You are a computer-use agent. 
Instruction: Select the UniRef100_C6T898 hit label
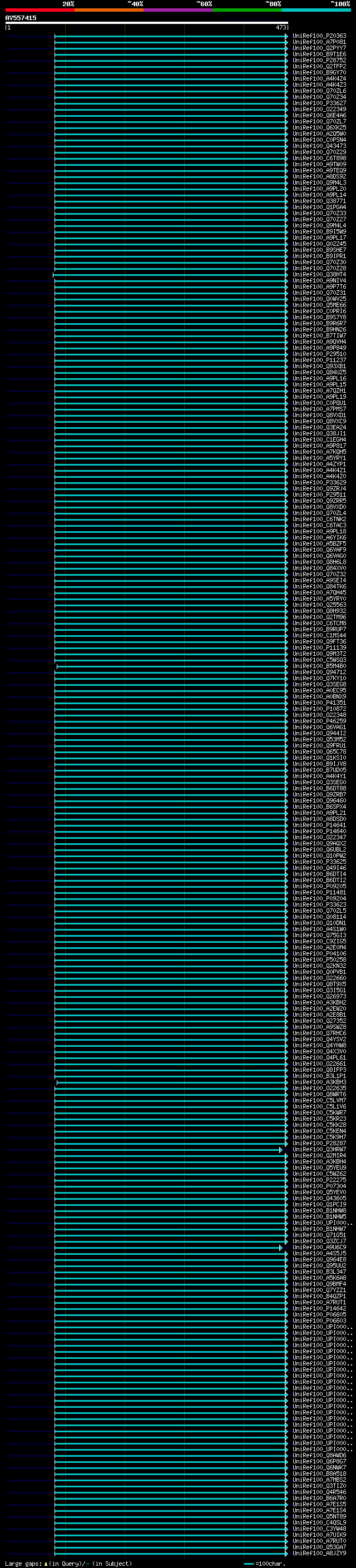click(319, 159)
